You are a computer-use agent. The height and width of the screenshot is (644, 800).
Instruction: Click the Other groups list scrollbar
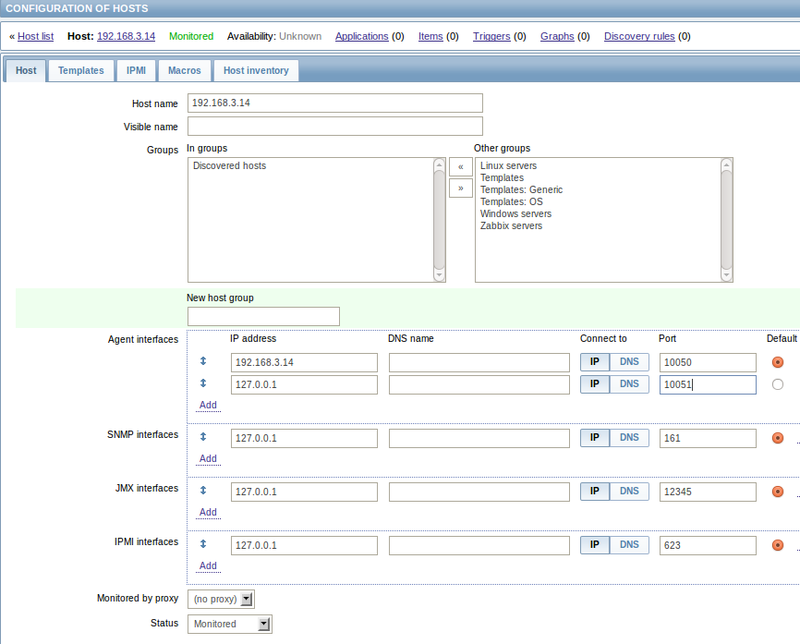click(727, 215)
